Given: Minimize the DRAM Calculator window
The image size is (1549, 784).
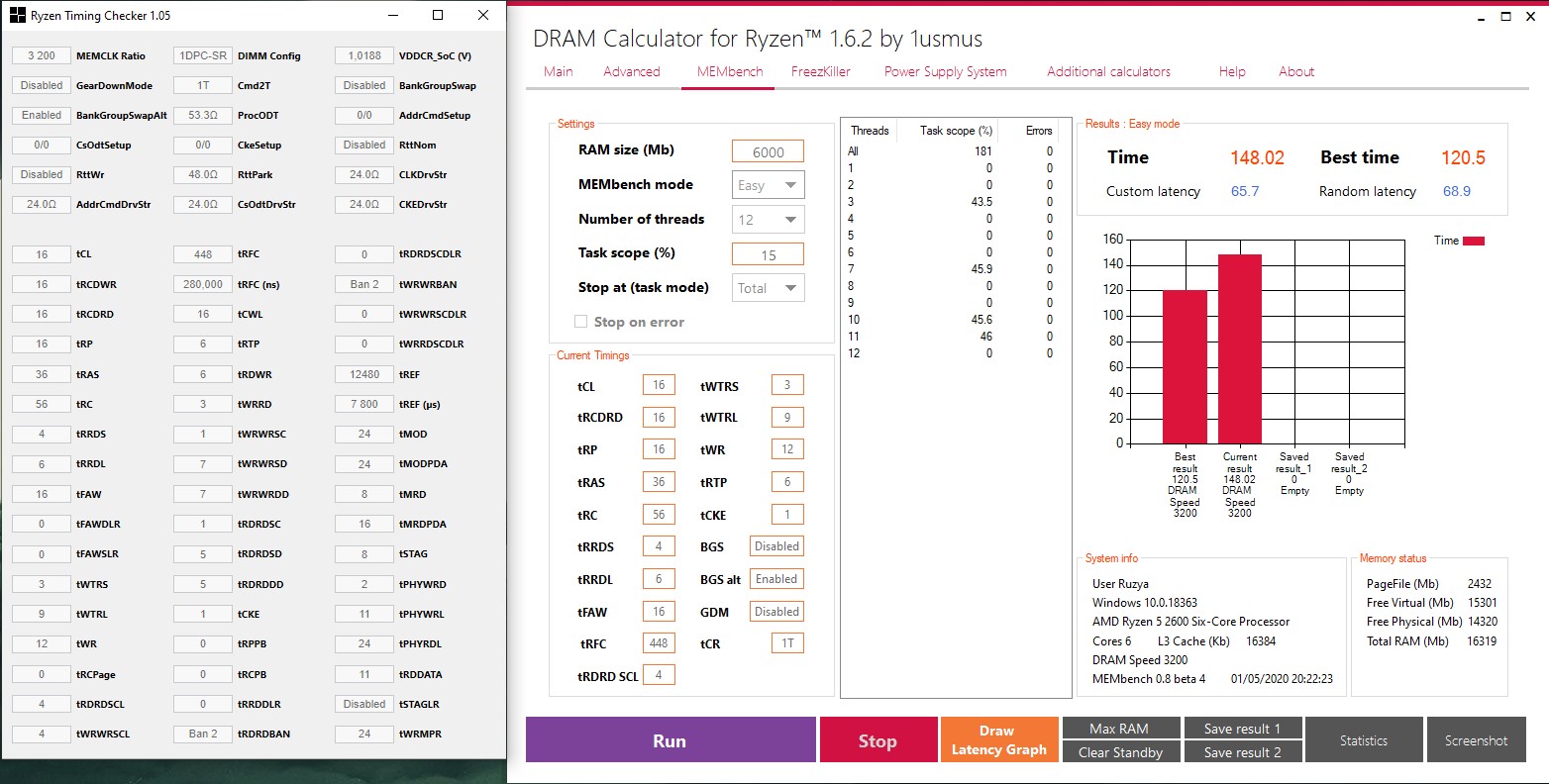Looking at the screenshot, I should click(1481, 17).
